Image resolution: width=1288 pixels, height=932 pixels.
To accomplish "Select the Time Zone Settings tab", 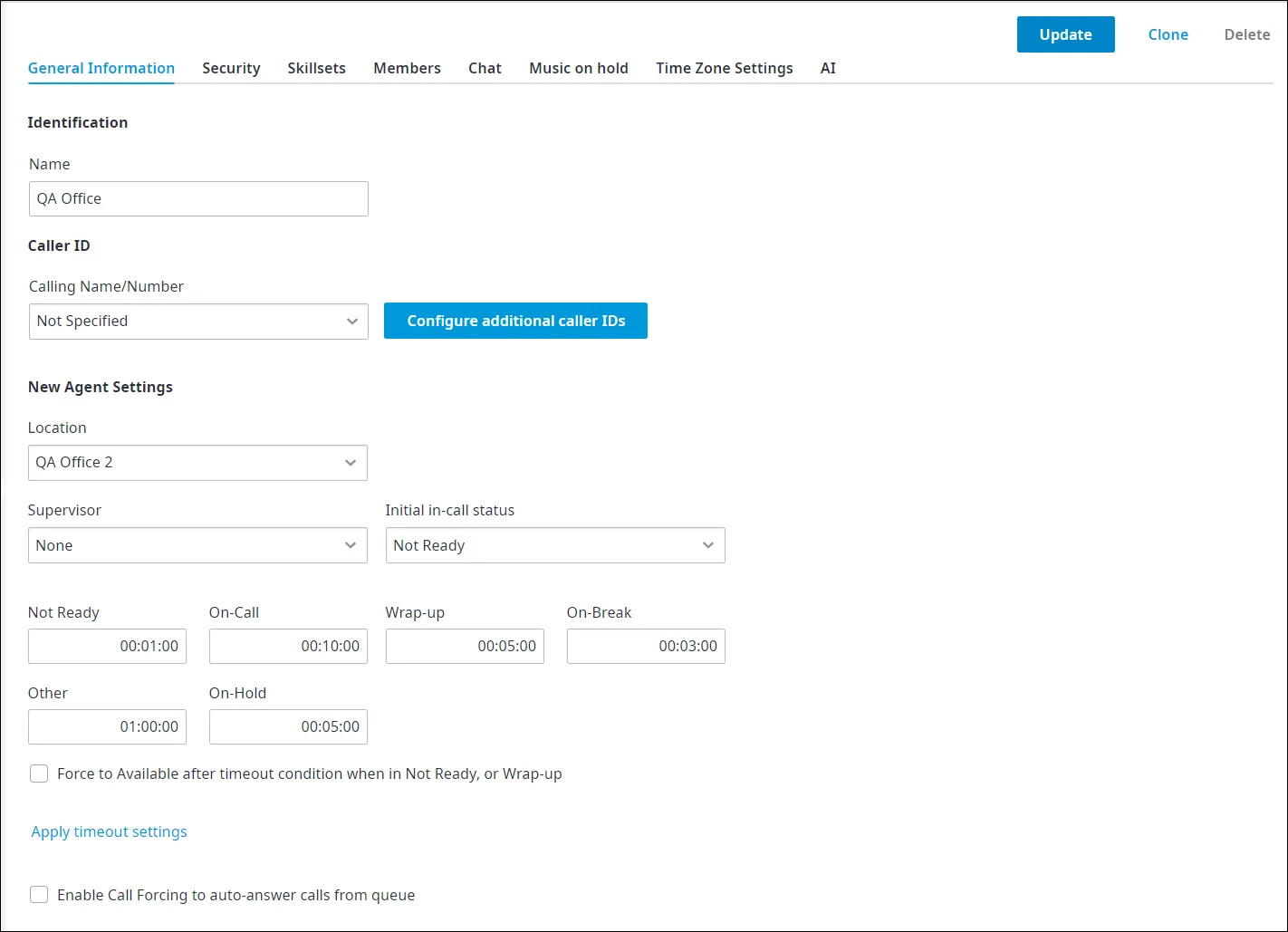I will click(725, 68).
